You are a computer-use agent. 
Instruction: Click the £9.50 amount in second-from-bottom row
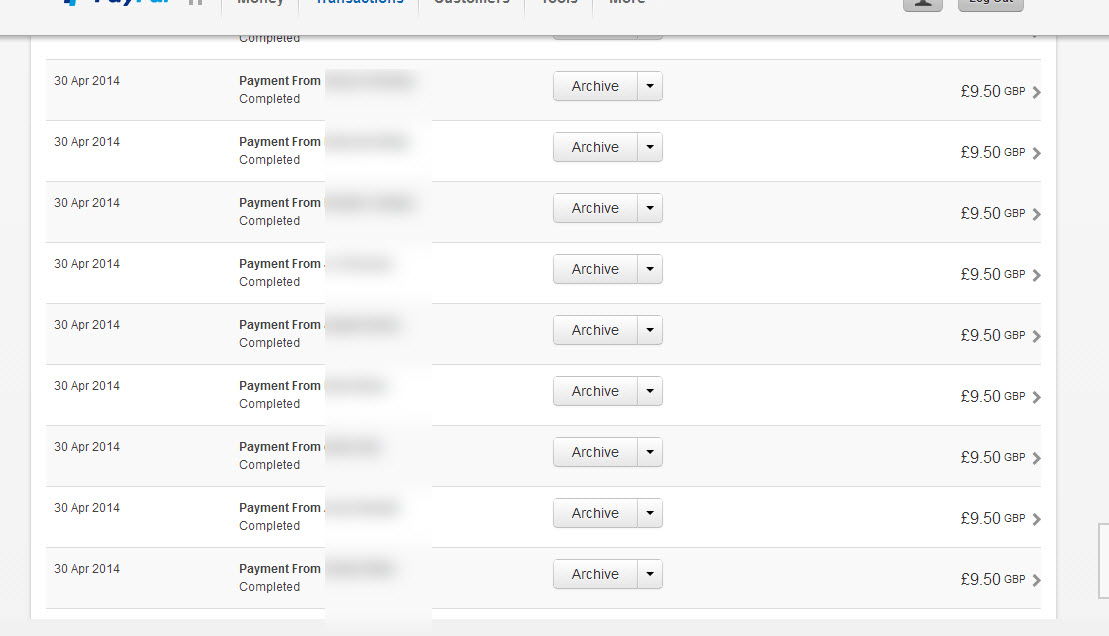[x=980, y=519]
